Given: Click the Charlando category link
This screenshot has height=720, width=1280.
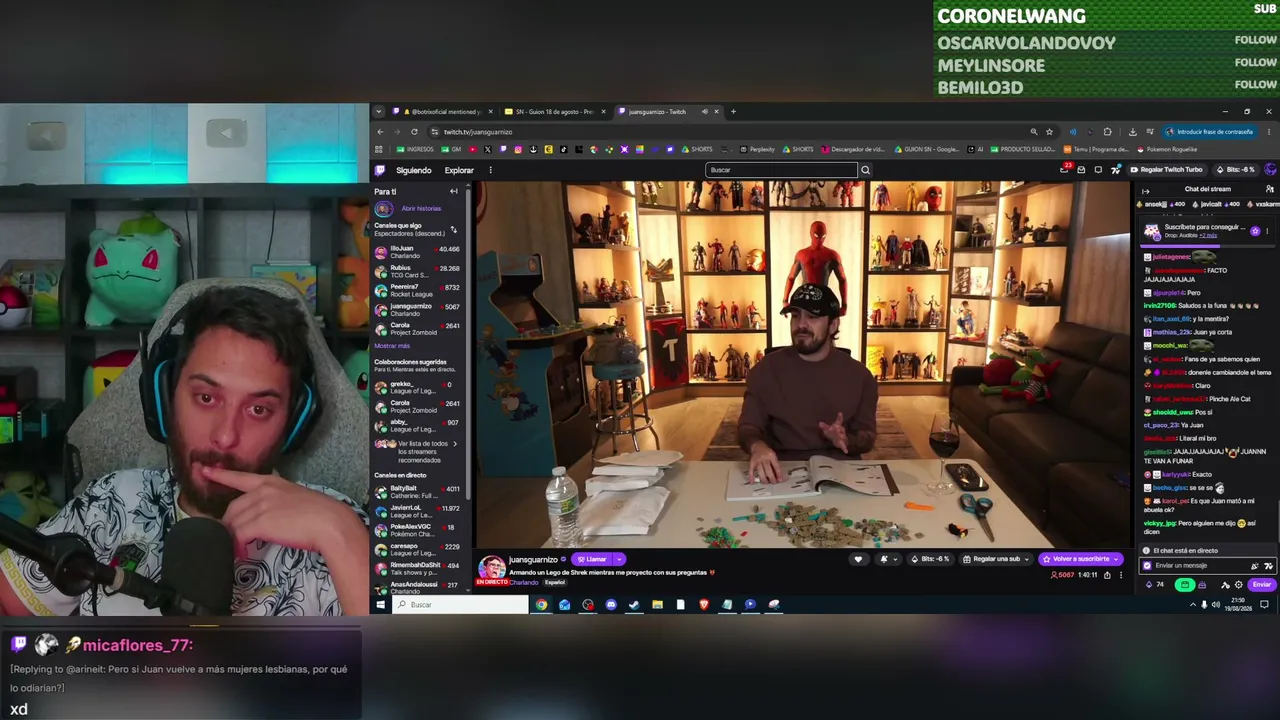Looking at the screenshot, I should point(524,582).
